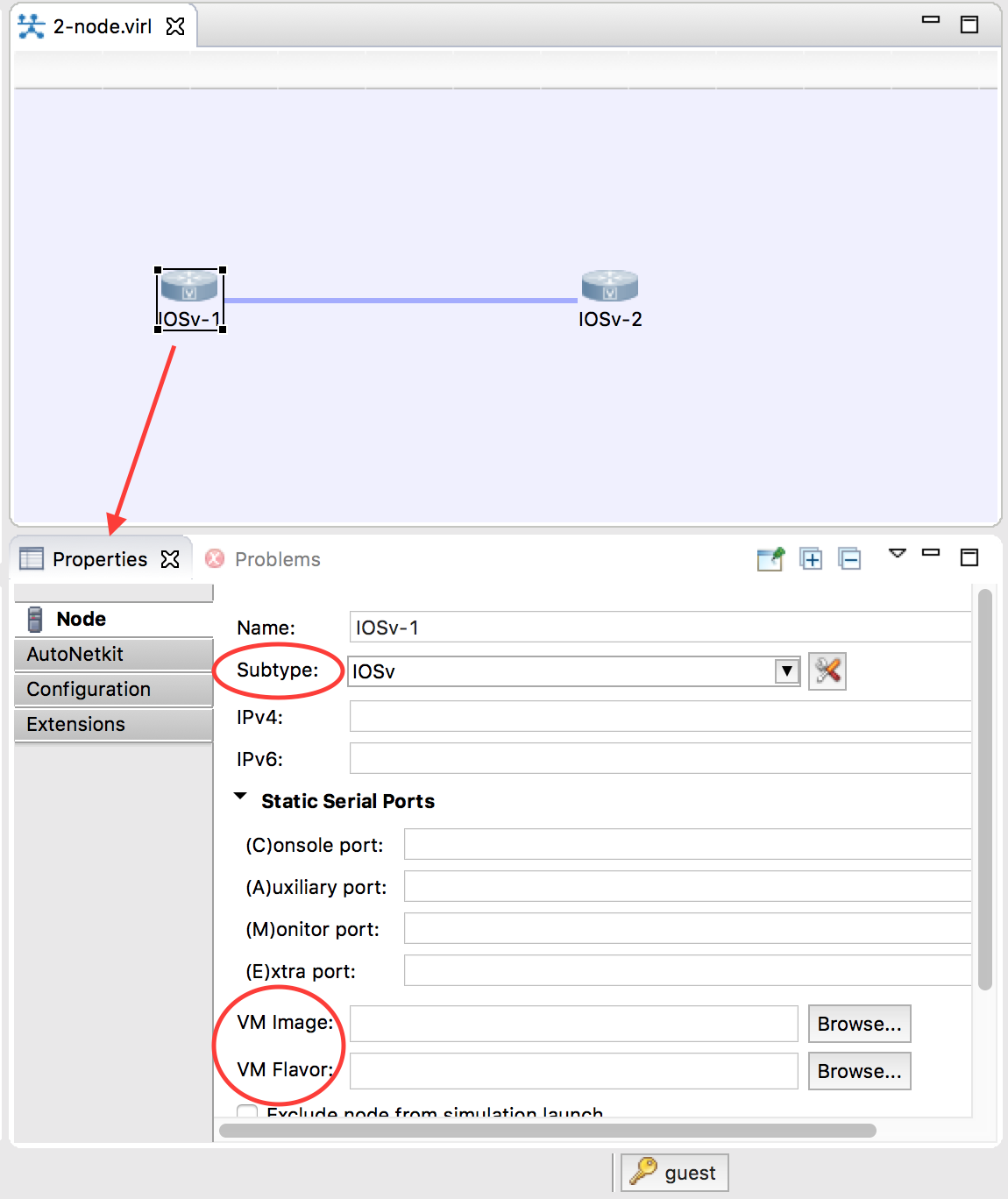
Task: Click the pin-view icon in Properties toolbar
Action: tap(770, 558)
